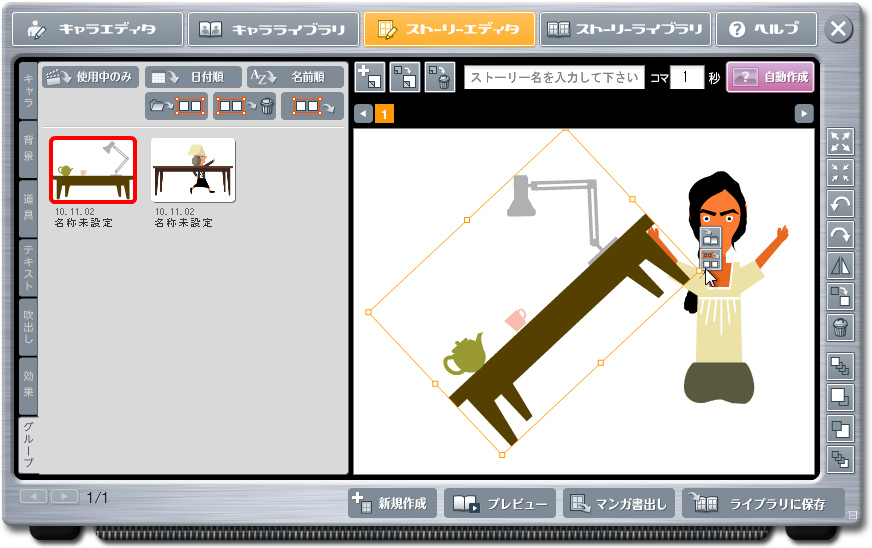Click the group objects popup icon on canvas
Screen dimensions: 872x548
click(710, 259)
